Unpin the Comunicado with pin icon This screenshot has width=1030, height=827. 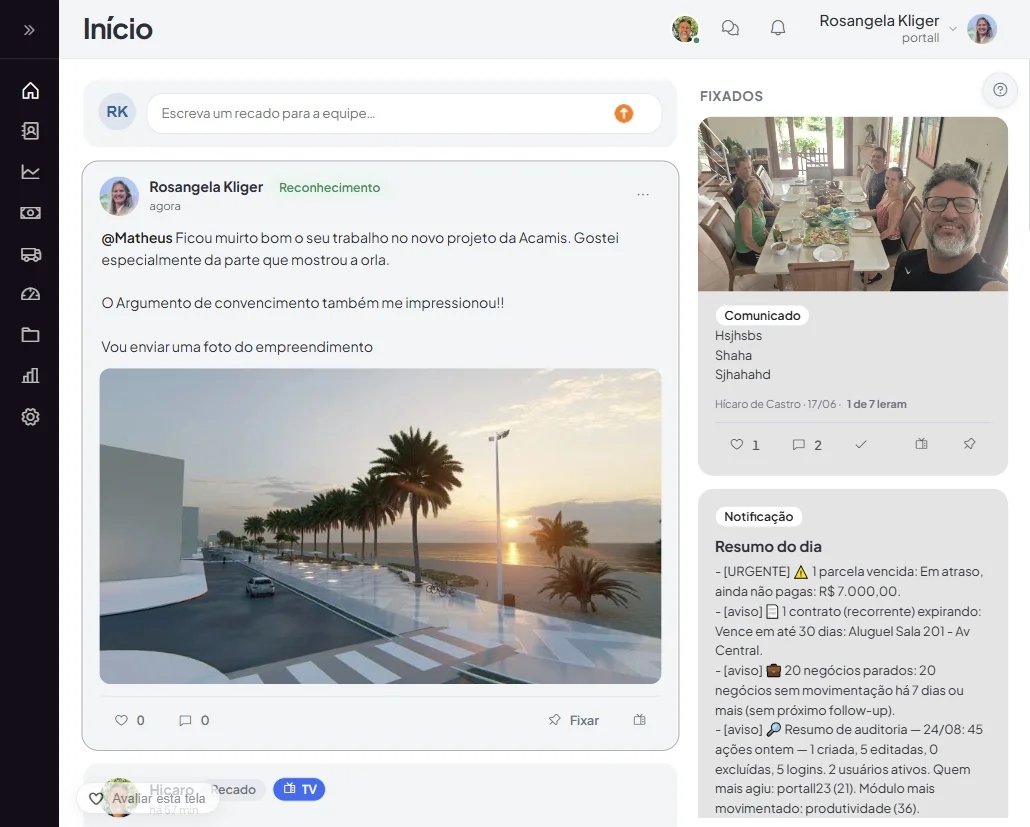[970, 444]
